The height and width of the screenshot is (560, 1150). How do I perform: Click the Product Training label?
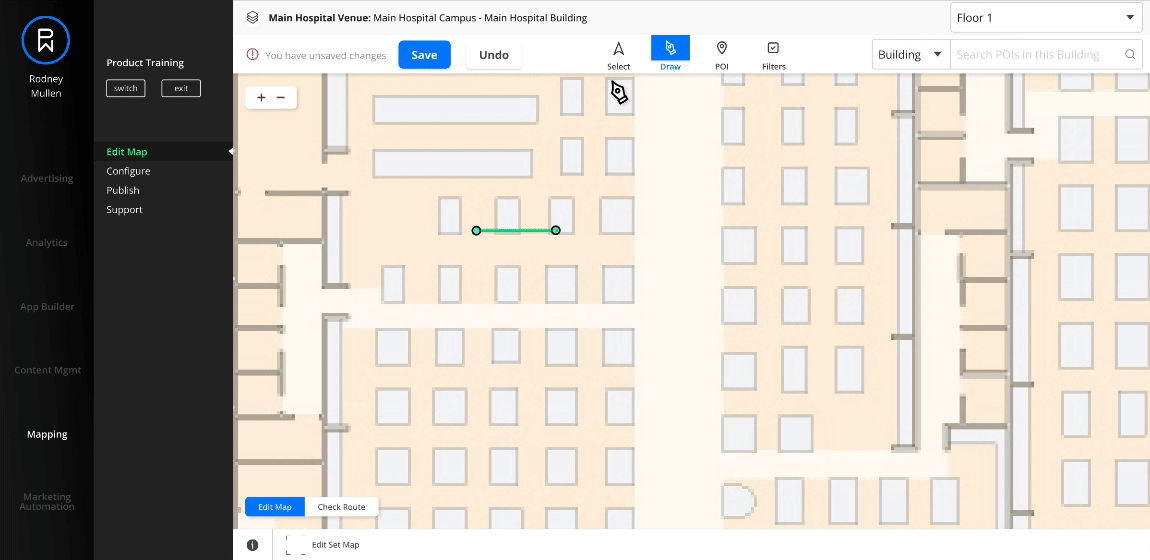145,63
